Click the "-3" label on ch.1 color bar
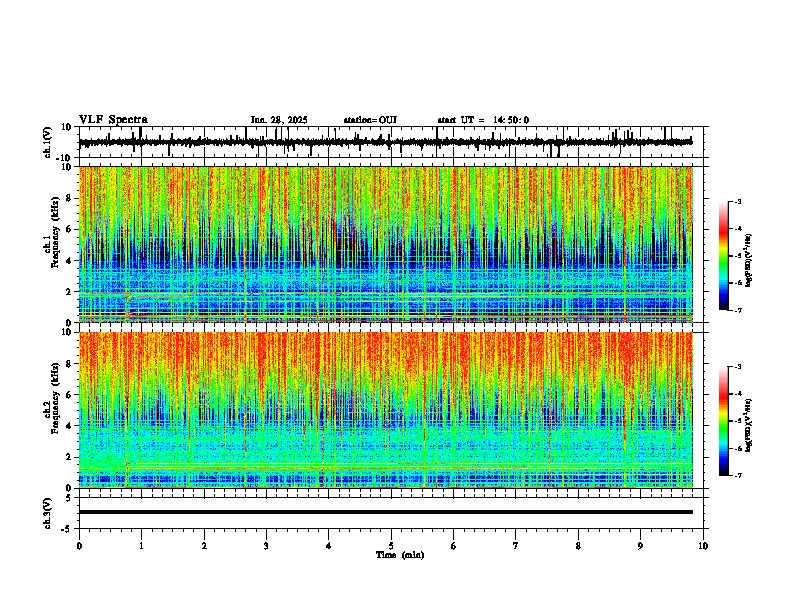 click(x=737, y=202)
